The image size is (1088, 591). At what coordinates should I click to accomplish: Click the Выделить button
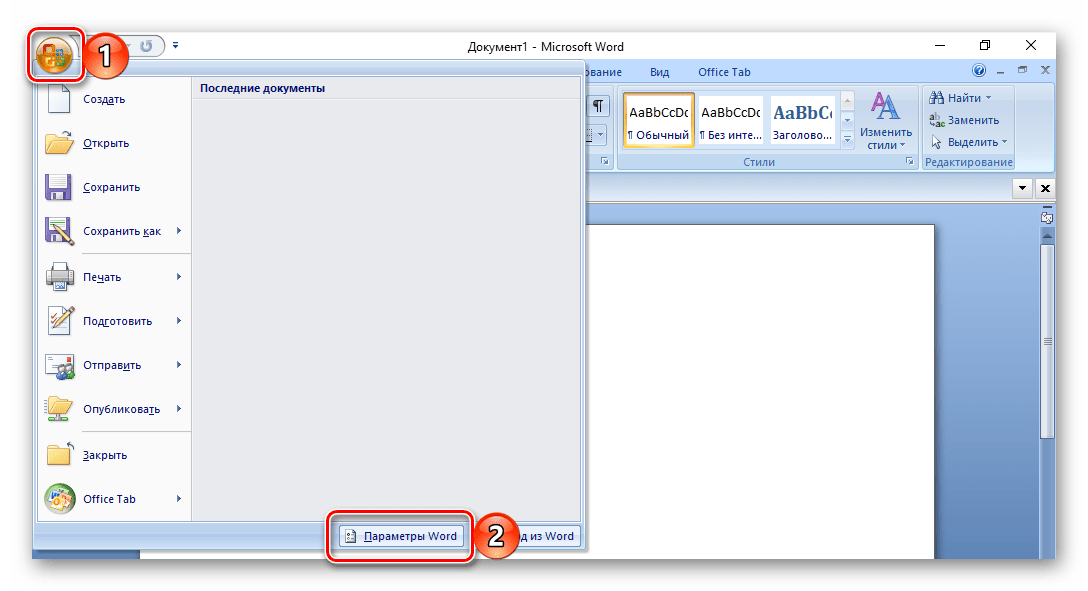tap(969, 142)
